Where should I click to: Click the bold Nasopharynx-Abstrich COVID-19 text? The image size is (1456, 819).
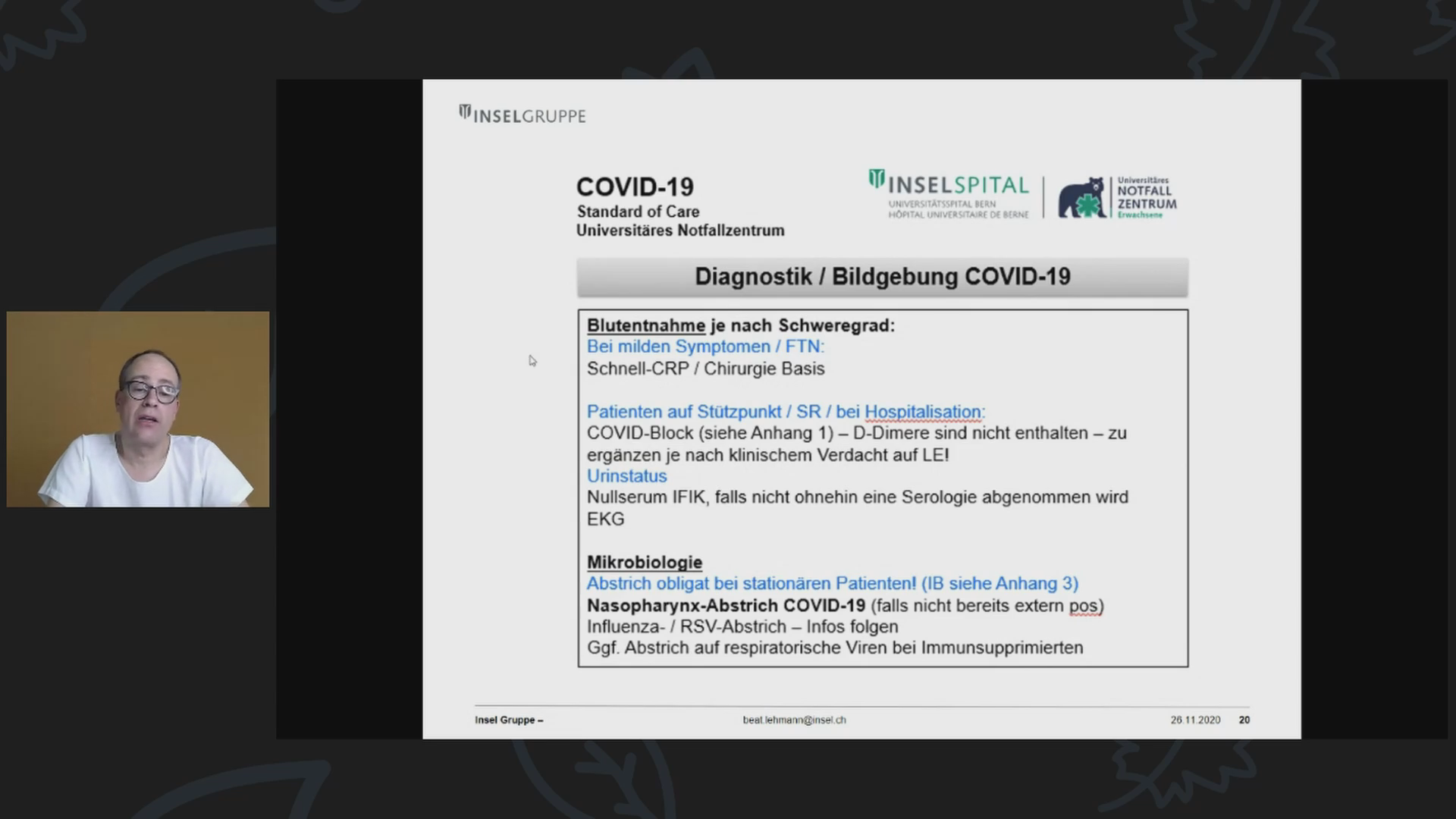[x=726, y=606]
